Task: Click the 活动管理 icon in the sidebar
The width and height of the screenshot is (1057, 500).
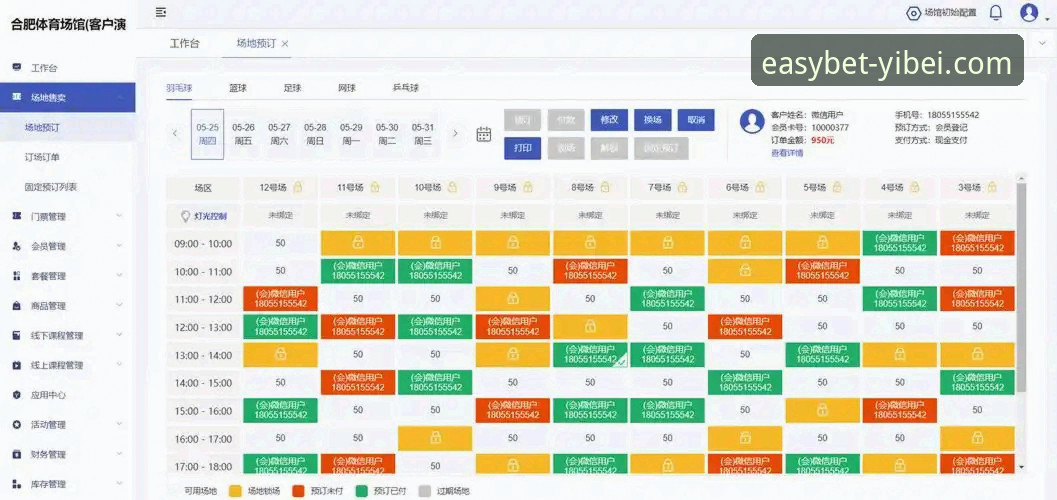Action: click(x=17, y=425)
